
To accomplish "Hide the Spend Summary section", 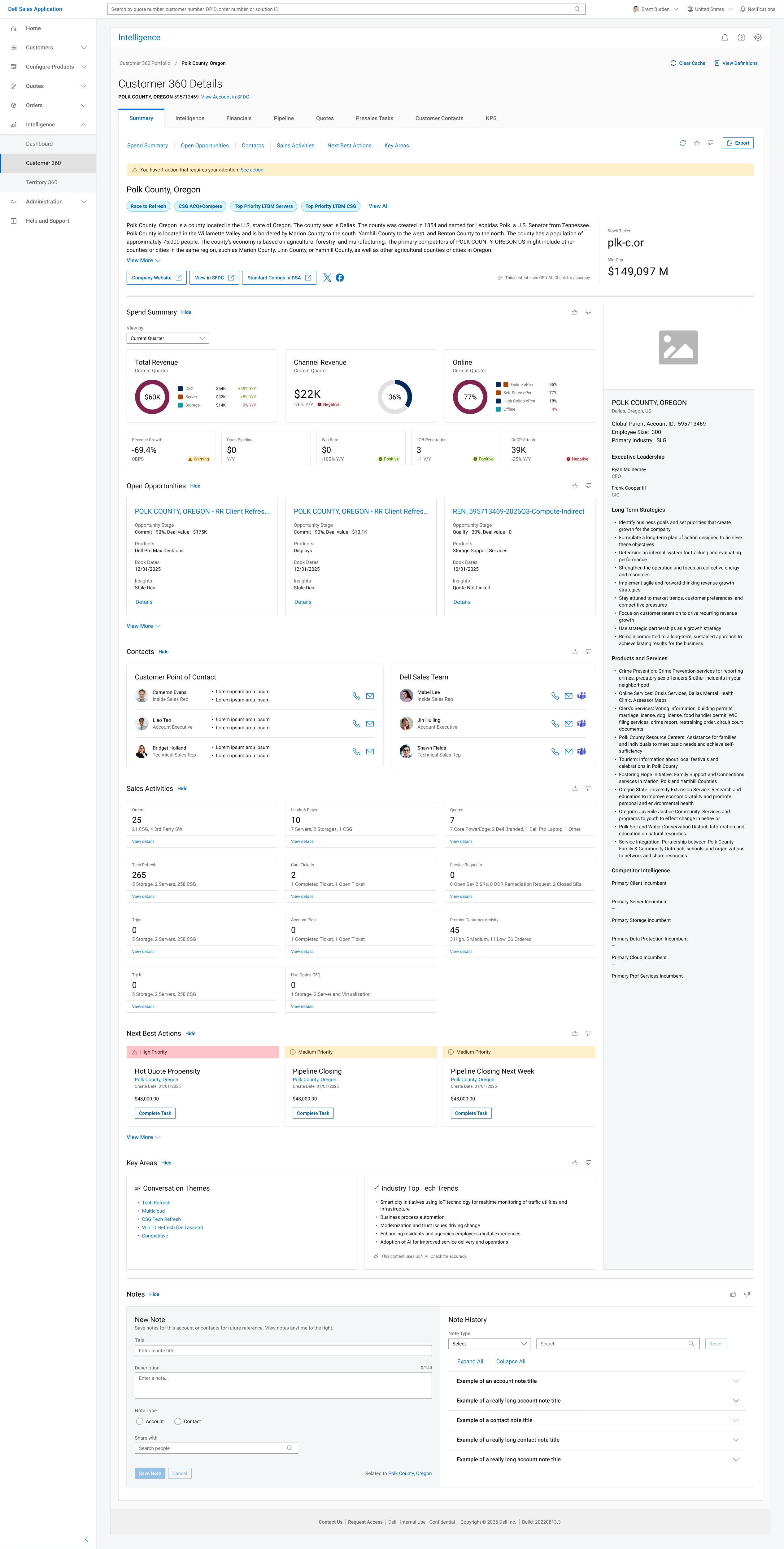I will click(x=186, y=312).
